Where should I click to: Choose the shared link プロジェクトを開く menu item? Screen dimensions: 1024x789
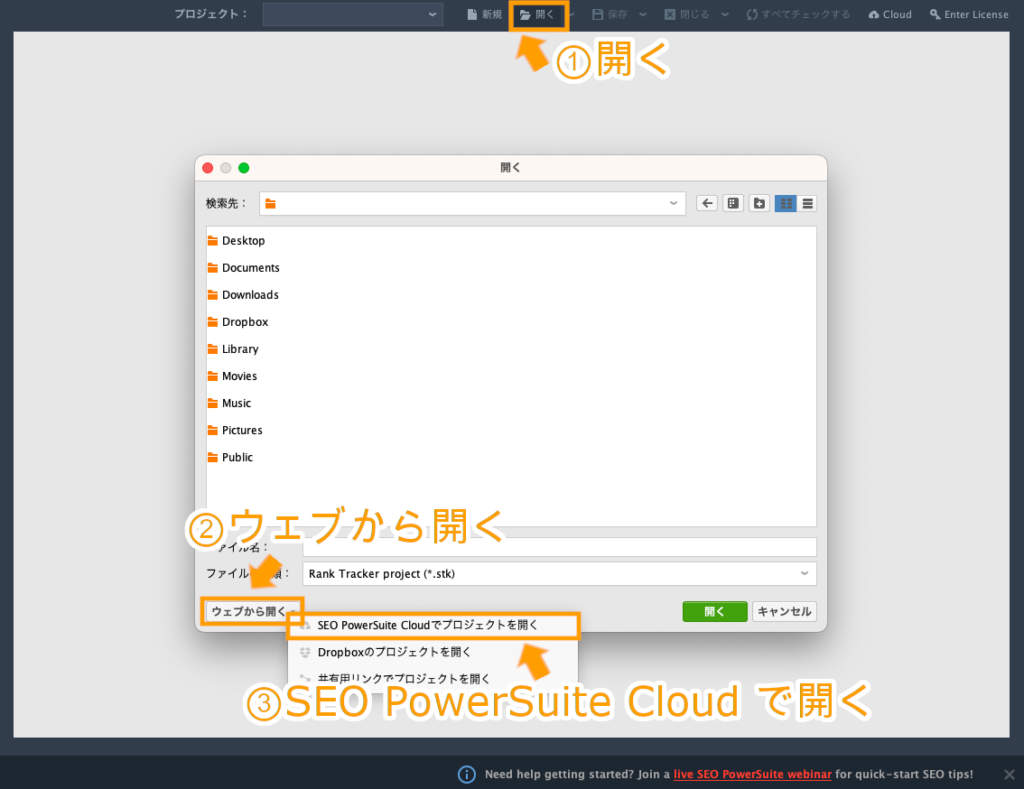[433, 678]
